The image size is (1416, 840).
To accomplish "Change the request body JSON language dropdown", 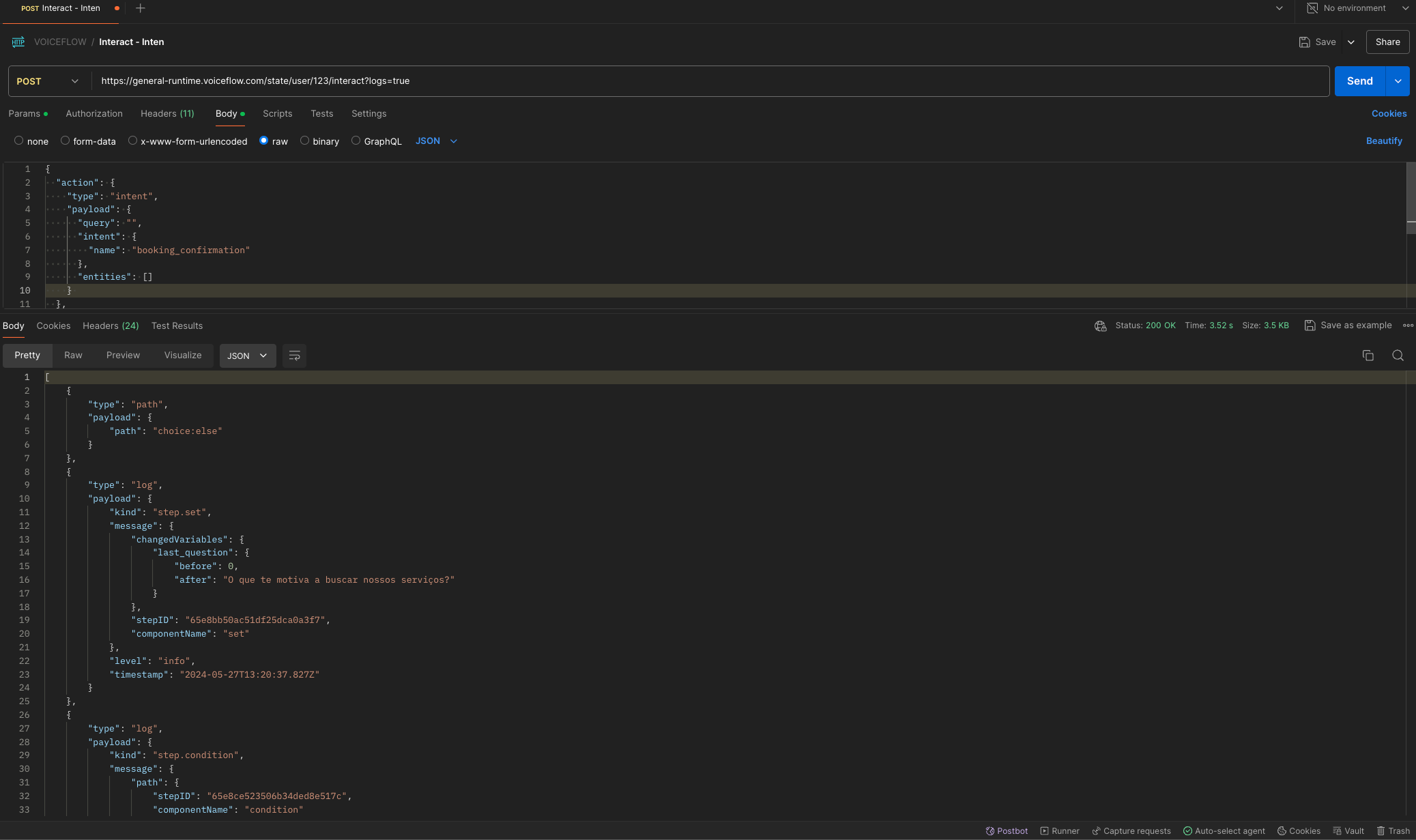I will pos(436,141).
